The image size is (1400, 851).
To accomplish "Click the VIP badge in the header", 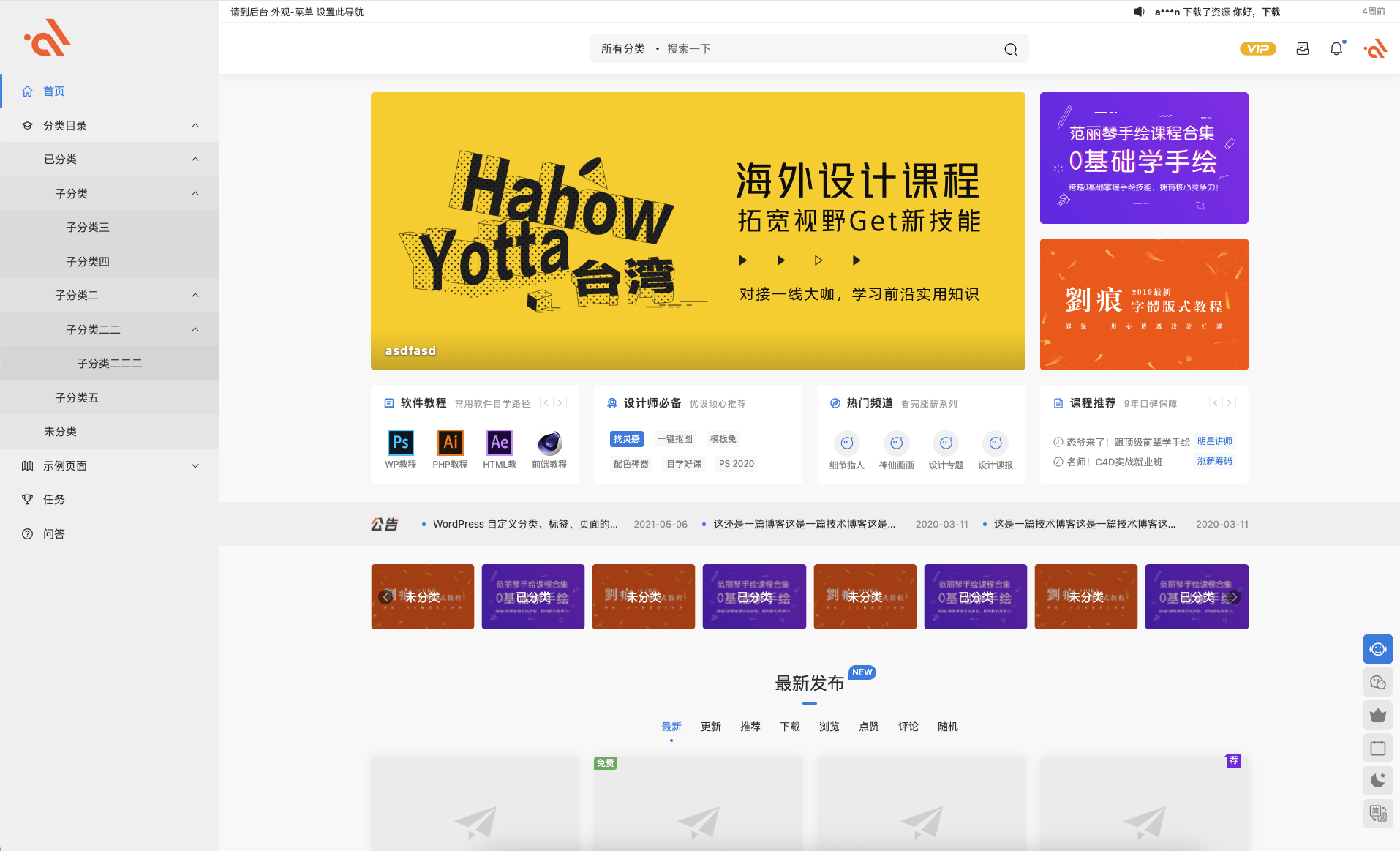I will (x=1257, y=48).
